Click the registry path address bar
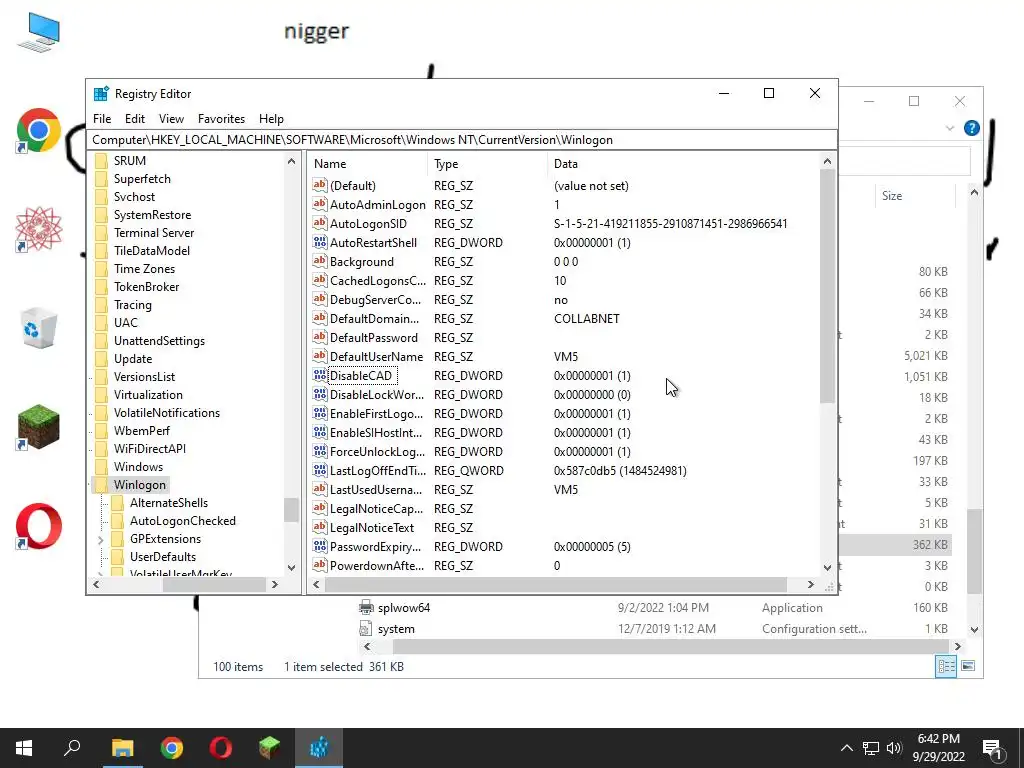The width and height of the screenshot is (1024, 768). pyautogui.click(x=462, y=140)
